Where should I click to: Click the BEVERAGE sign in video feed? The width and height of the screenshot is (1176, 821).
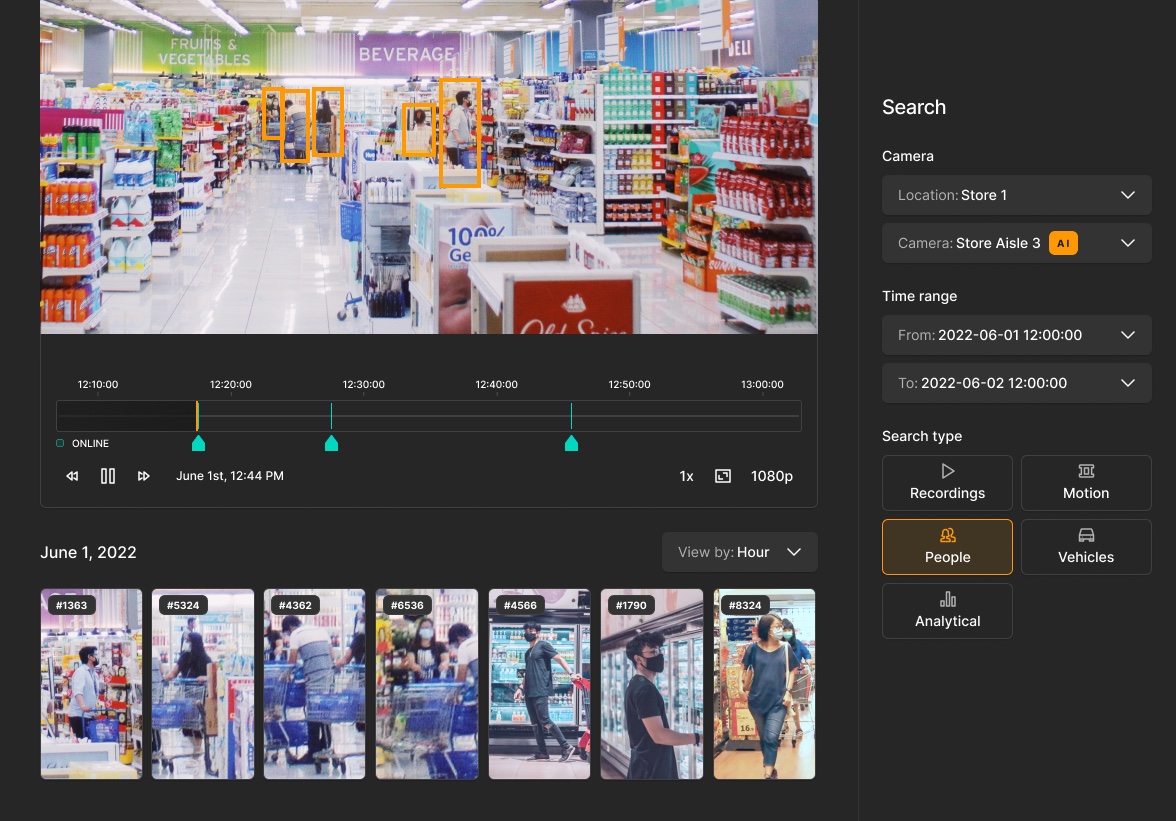[406, 54]
